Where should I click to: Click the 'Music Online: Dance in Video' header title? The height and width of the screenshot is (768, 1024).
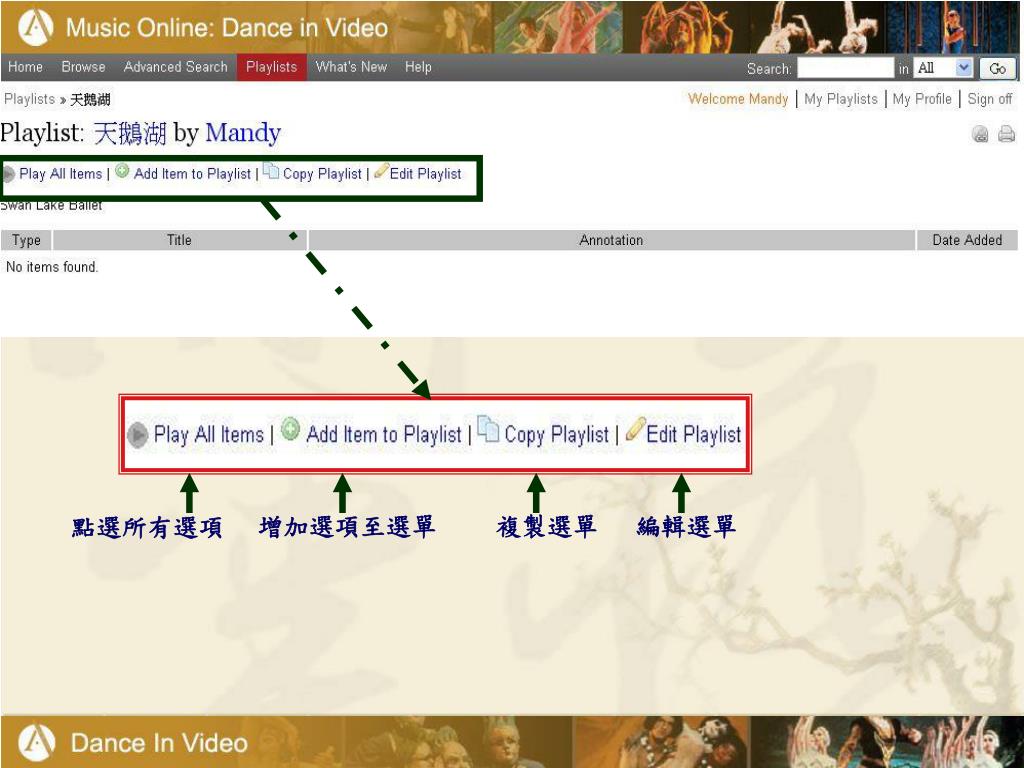tap(227, 27)
